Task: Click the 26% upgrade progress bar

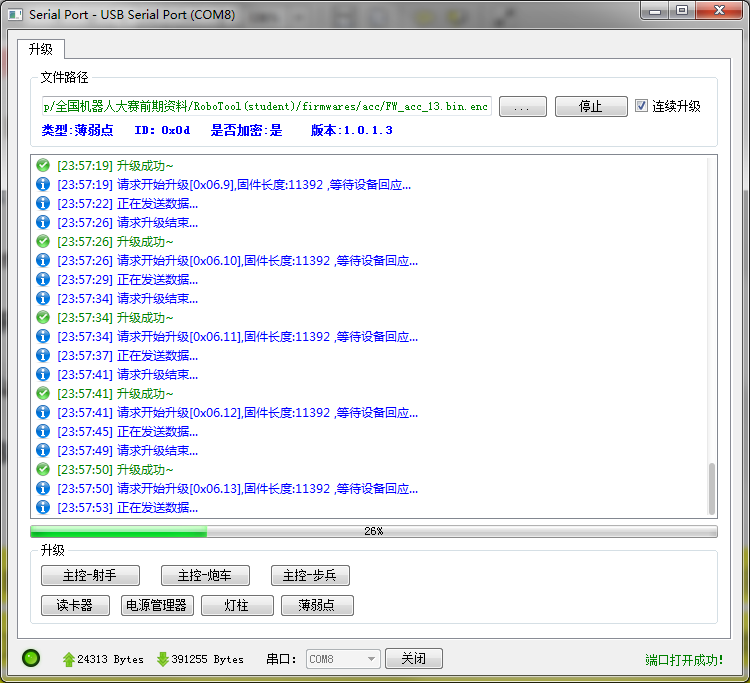Action: coord(374,531)
